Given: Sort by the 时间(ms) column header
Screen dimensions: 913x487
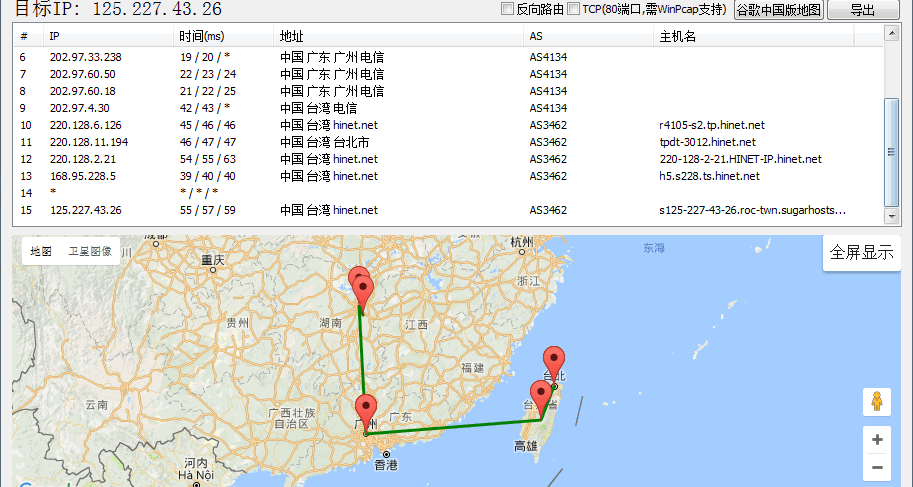Looking at the screenshot, I should 223,36.
